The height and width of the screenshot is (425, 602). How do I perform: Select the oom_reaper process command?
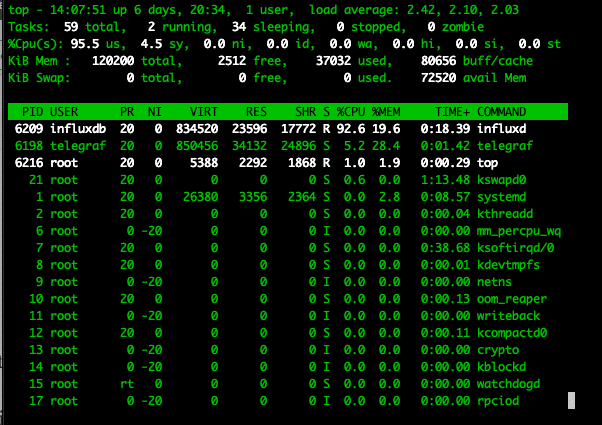pyautogui.click(x=512, y=299)
